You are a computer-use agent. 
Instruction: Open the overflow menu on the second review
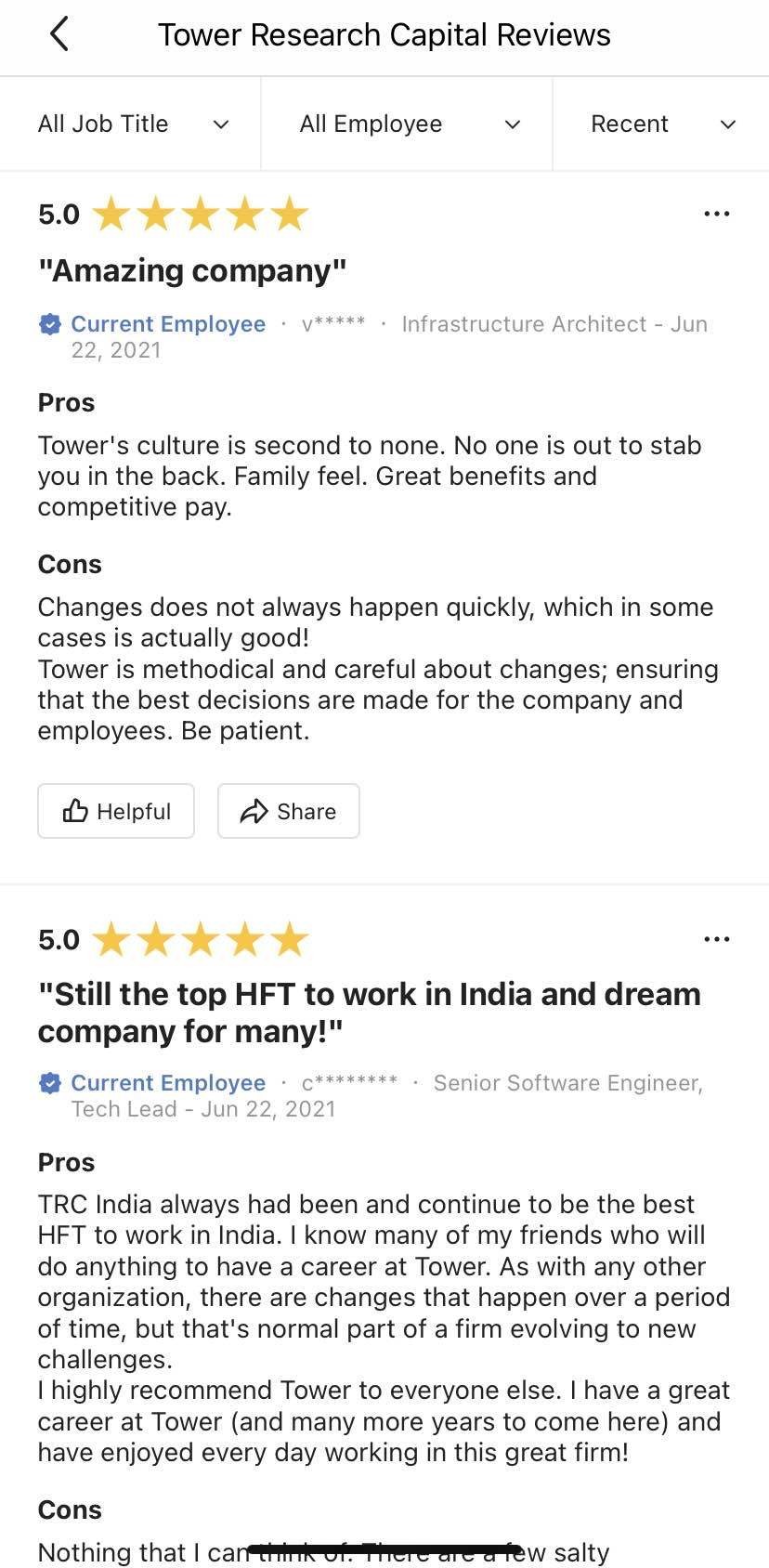(717, 939)
